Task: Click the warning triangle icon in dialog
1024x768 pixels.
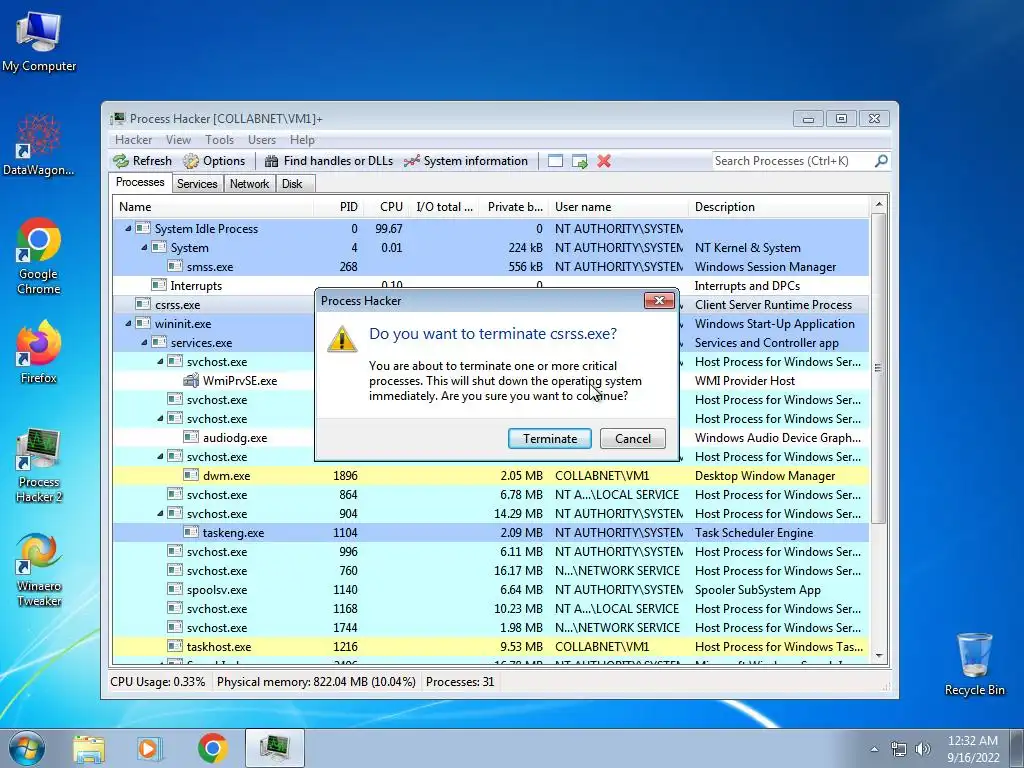Action: pos(342,338)
